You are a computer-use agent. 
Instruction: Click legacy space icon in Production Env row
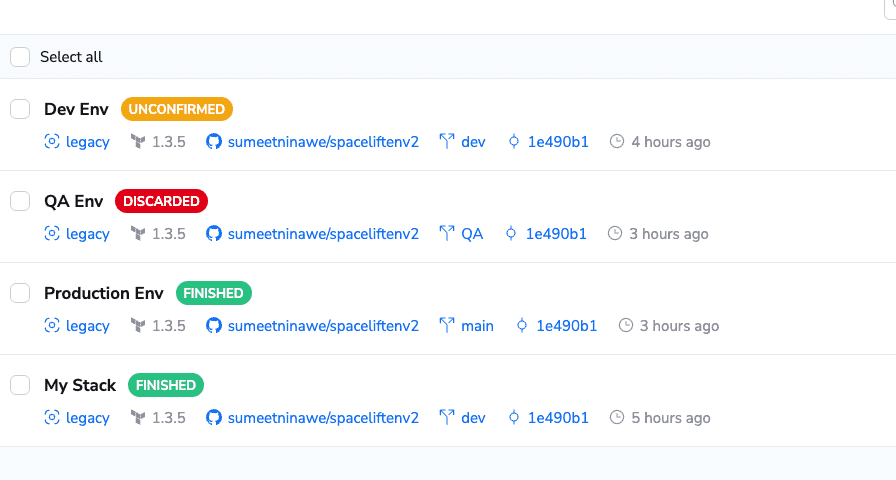(52, 325)
